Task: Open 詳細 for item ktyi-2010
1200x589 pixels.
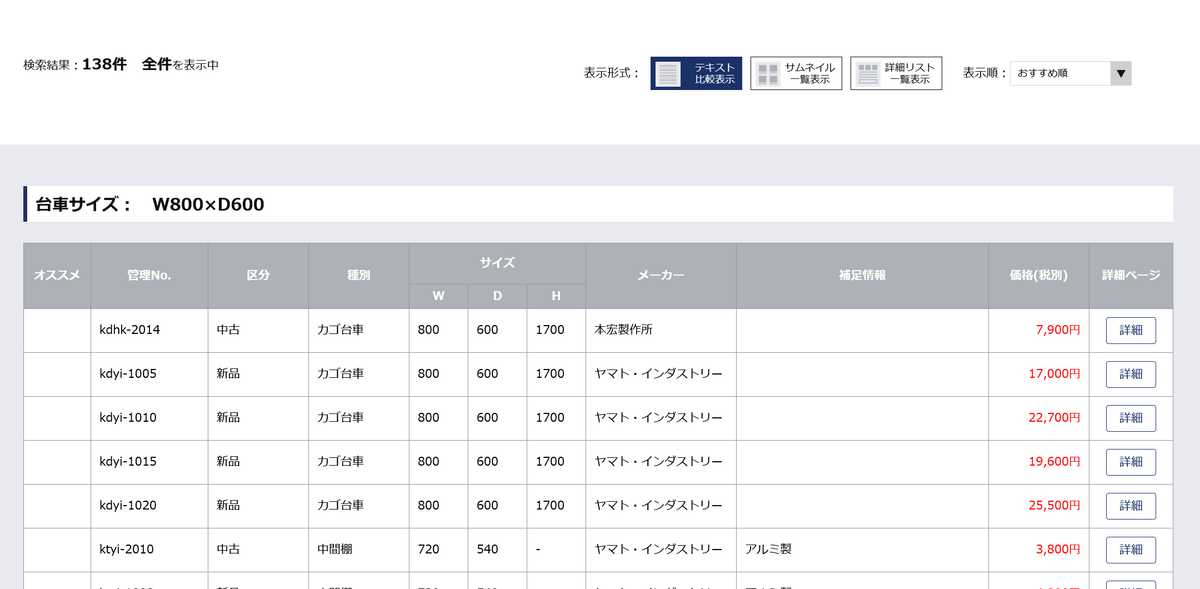Action: click(x=1130, y=550)
